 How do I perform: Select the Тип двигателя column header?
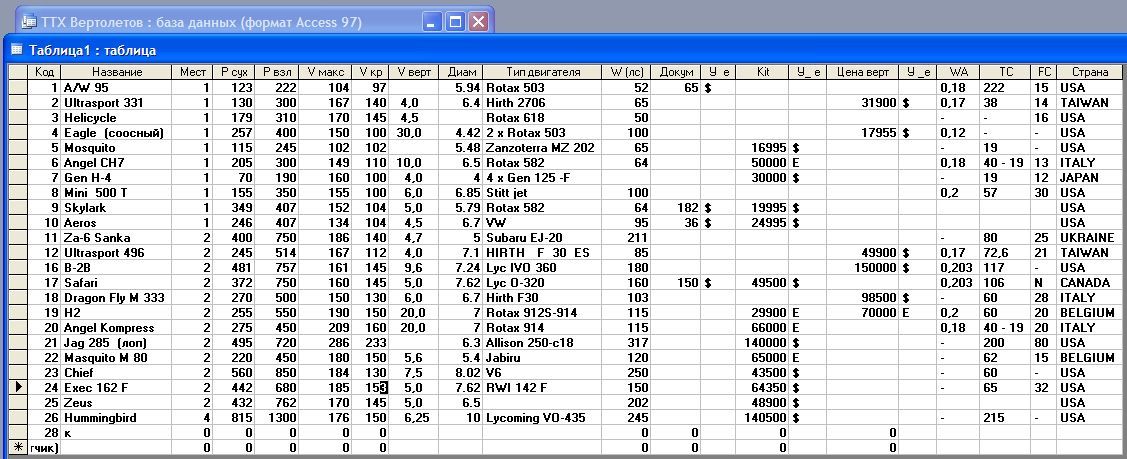coord(543,72)
